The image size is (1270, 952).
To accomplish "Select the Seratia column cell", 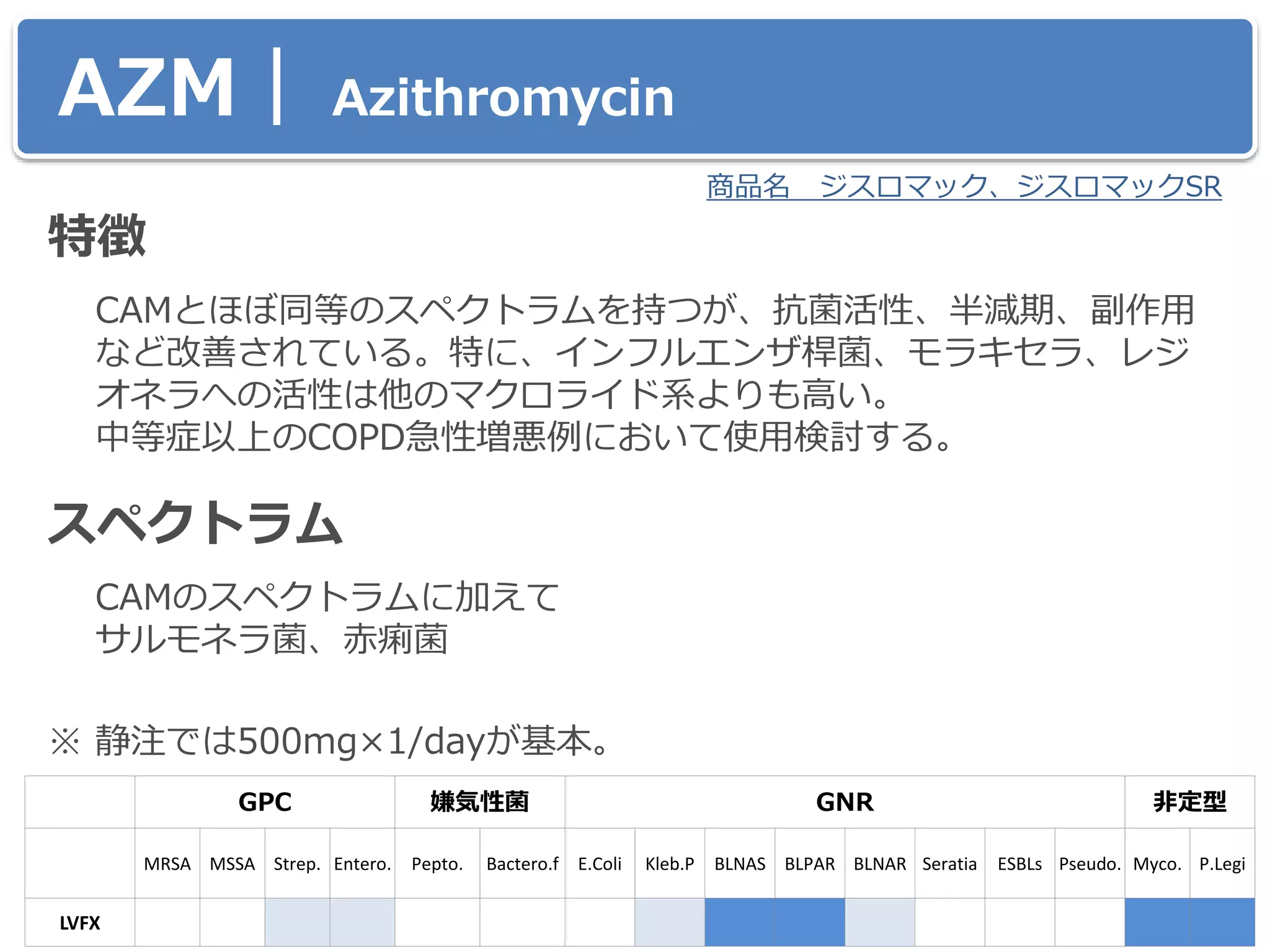I will click(x=950, y=863).
